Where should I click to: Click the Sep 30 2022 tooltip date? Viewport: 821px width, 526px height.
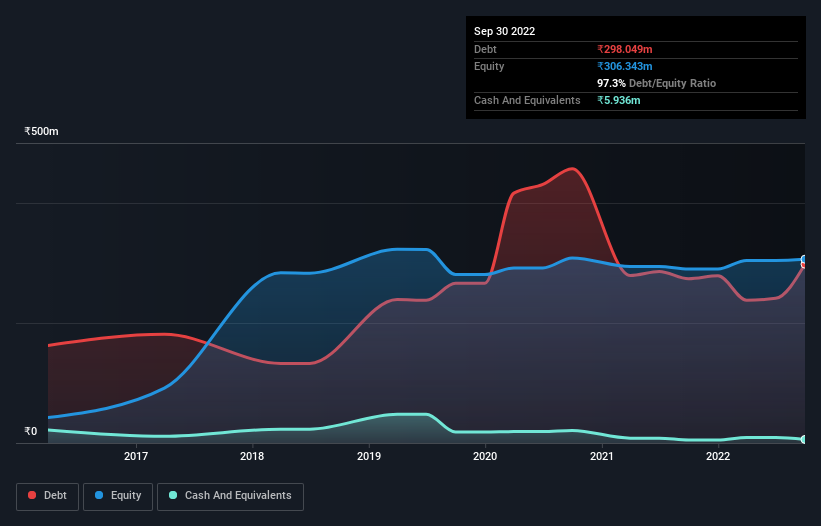click(x=504, y=31)
